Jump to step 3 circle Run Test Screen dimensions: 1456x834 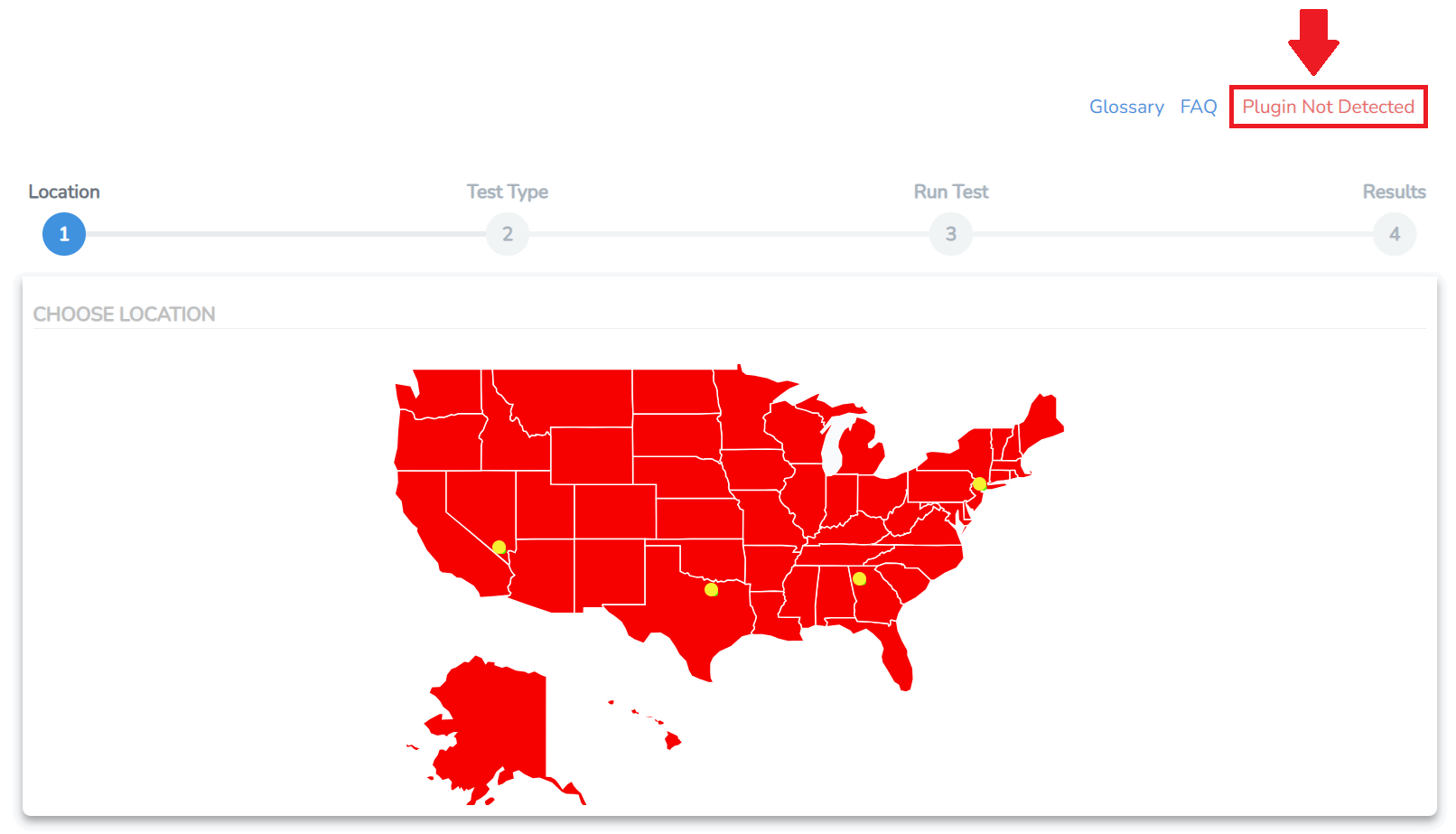coord(951,234)
